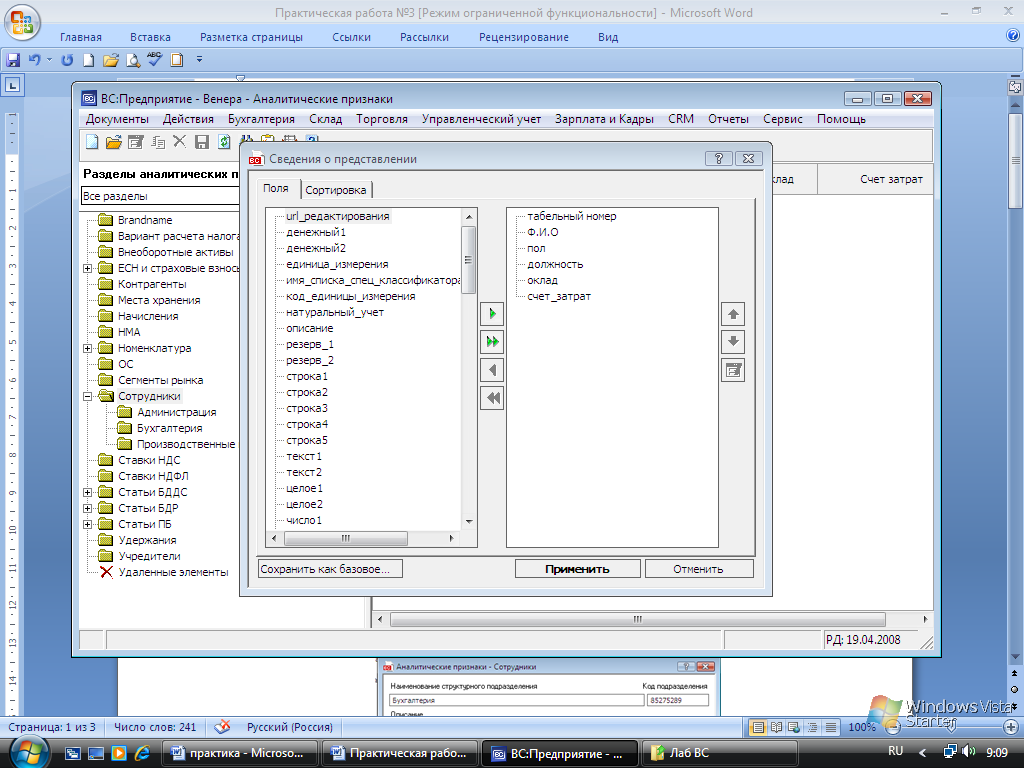Select должность in chosen fields list

[x=555, y=264]
